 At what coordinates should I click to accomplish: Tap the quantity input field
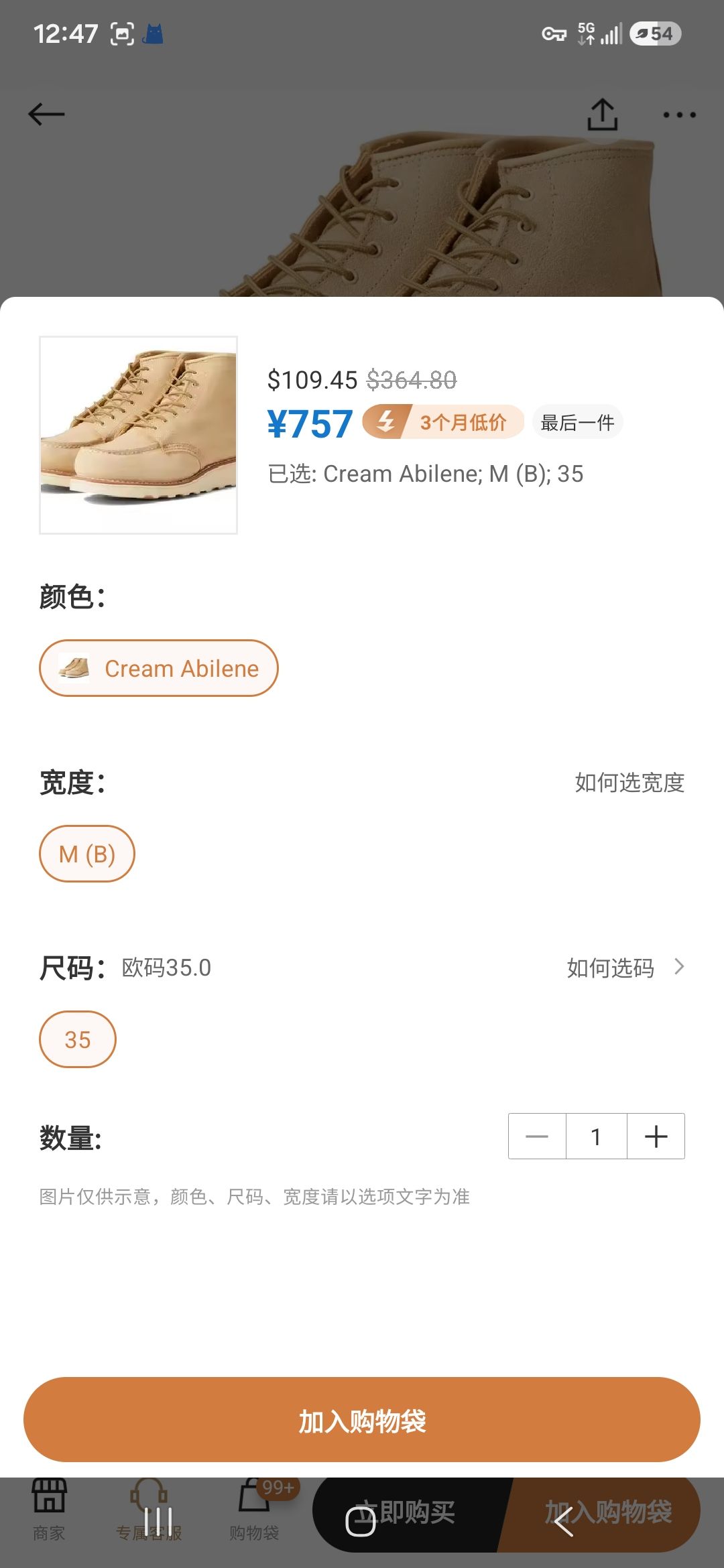tap(596, 1136)
